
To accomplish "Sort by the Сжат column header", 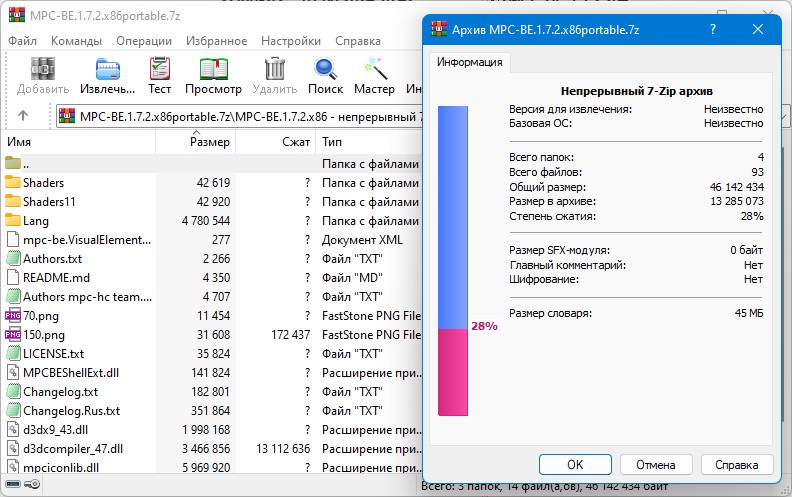I will [276, 142].
